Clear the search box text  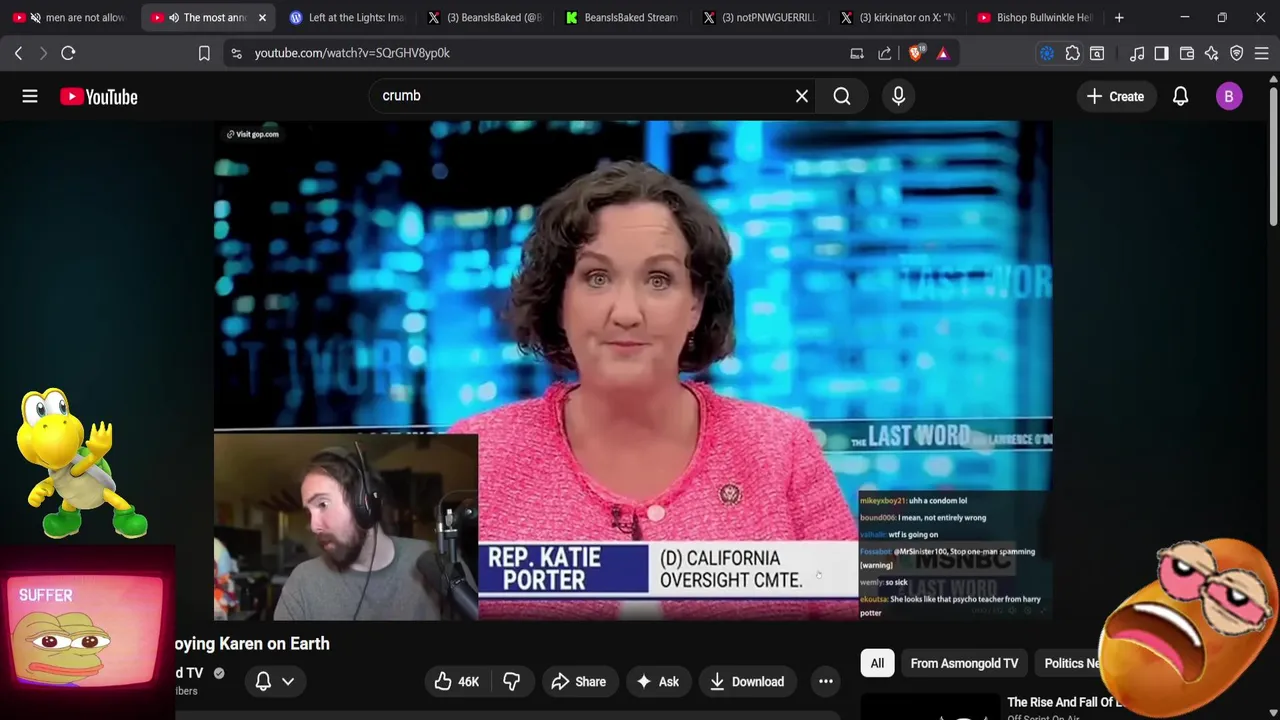(x=801, y=96)
